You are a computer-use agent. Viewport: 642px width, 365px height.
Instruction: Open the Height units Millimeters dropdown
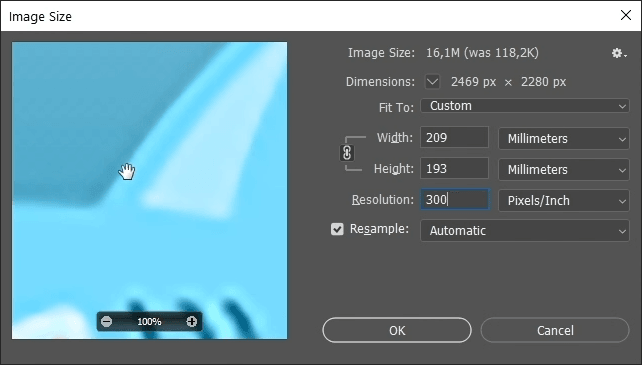pos(563,169)
